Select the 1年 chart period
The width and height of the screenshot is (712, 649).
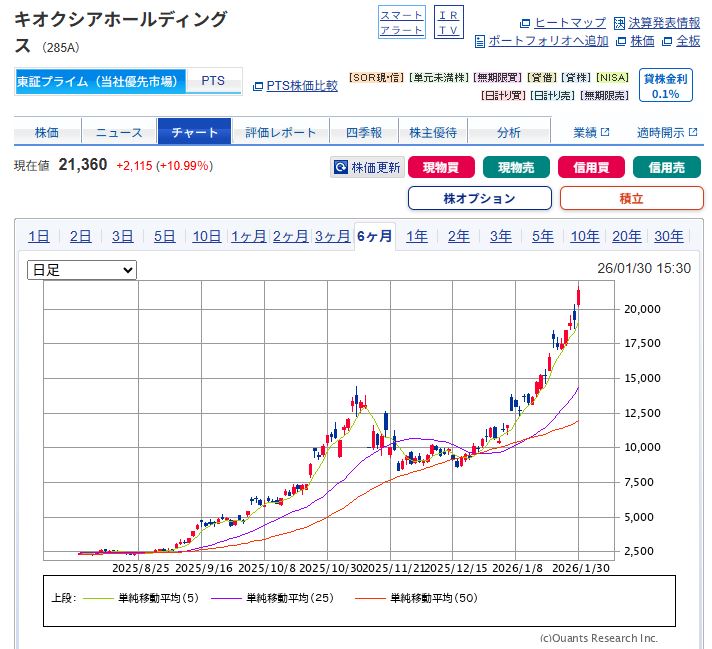[x=416, y=237]
